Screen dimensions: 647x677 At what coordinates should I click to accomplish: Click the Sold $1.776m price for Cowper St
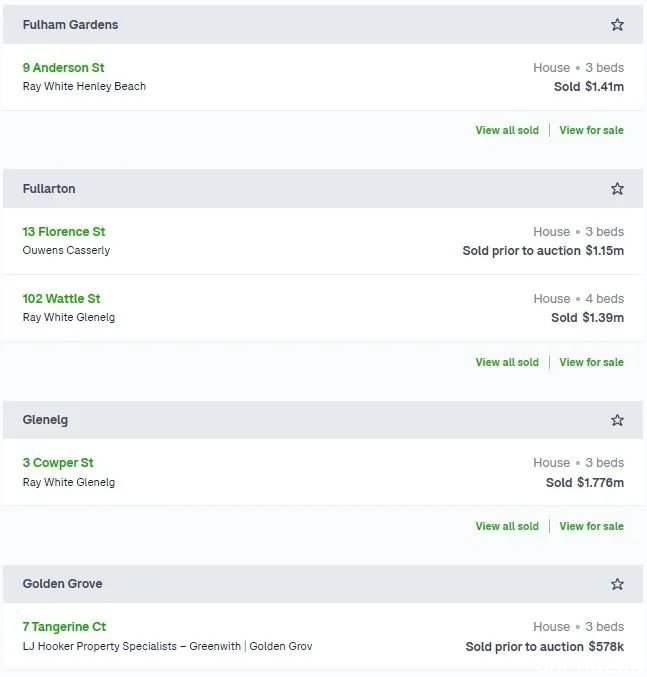click(585, 483)
